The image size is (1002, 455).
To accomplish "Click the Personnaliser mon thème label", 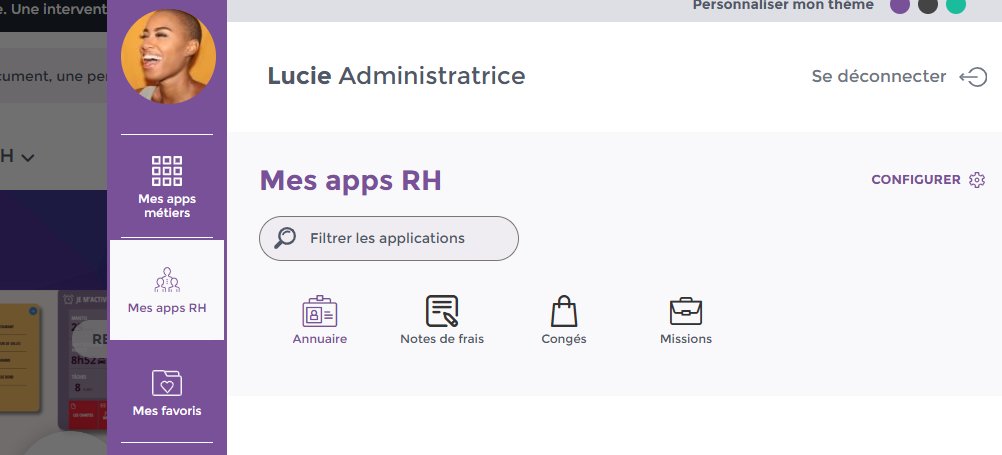I will (x=783, y=5).
